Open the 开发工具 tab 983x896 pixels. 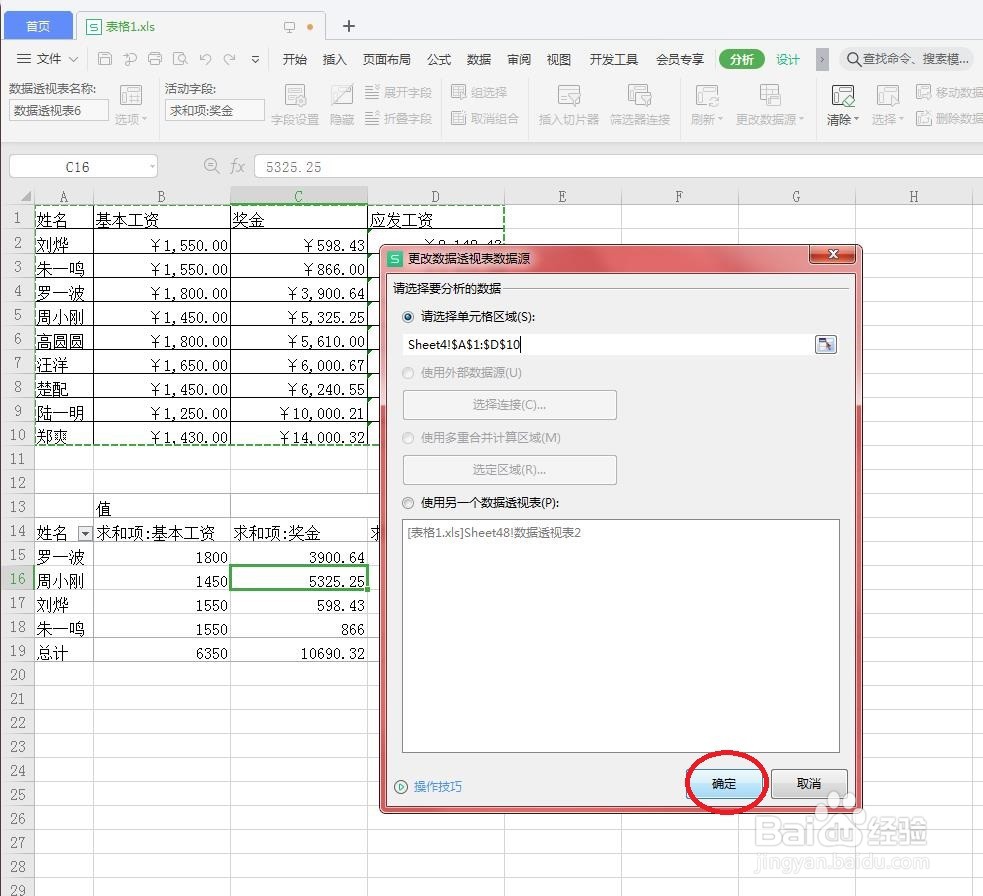(x=613, y=59)
